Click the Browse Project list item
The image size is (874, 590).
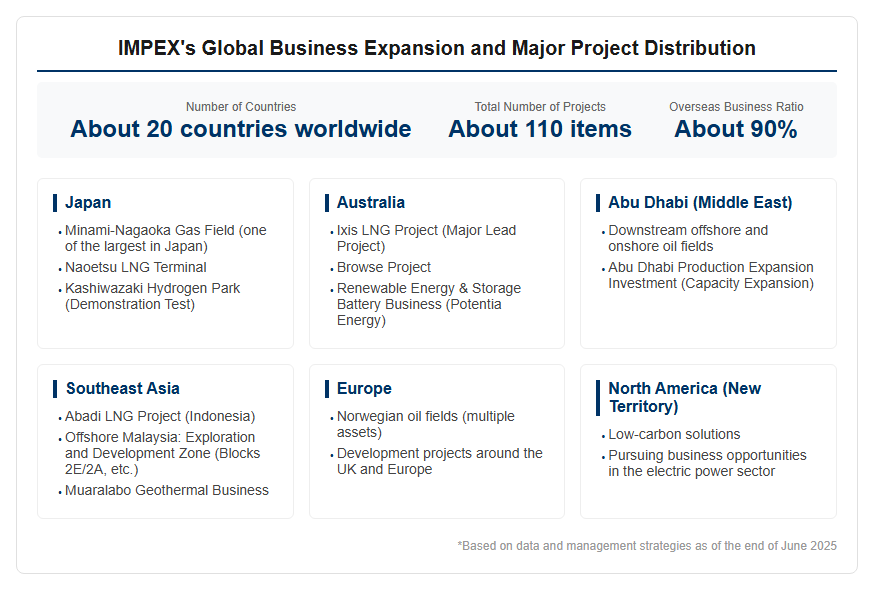(383, 268)
